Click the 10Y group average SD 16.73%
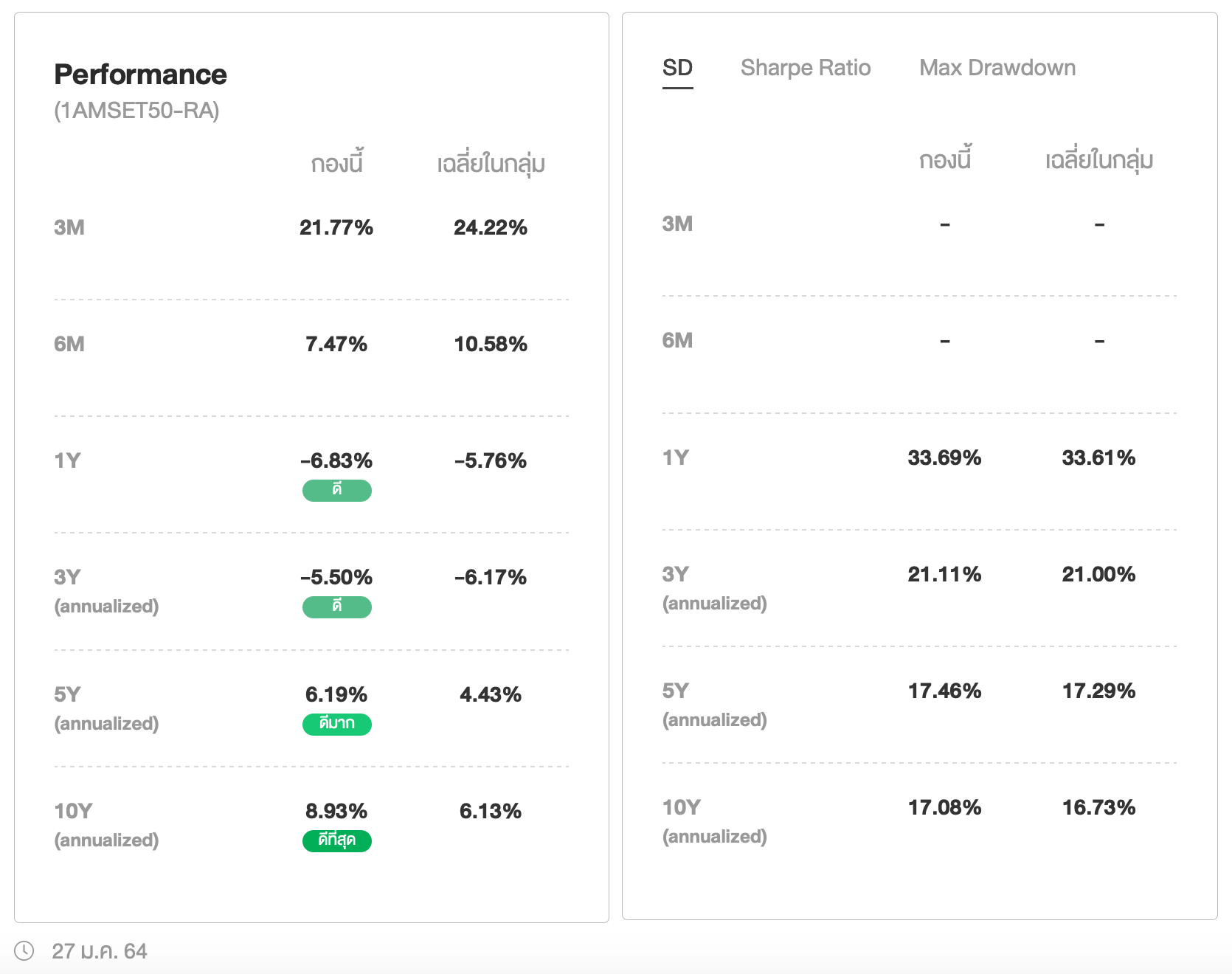The width and height of the screenshot is (1232, 974). tap(1098, 807)
